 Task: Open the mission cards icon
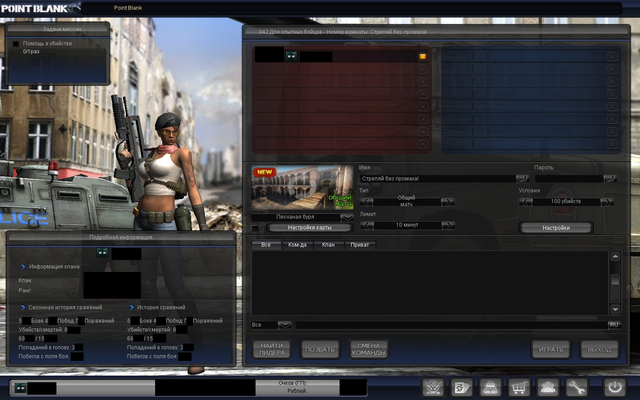click(x=461, y=386)
